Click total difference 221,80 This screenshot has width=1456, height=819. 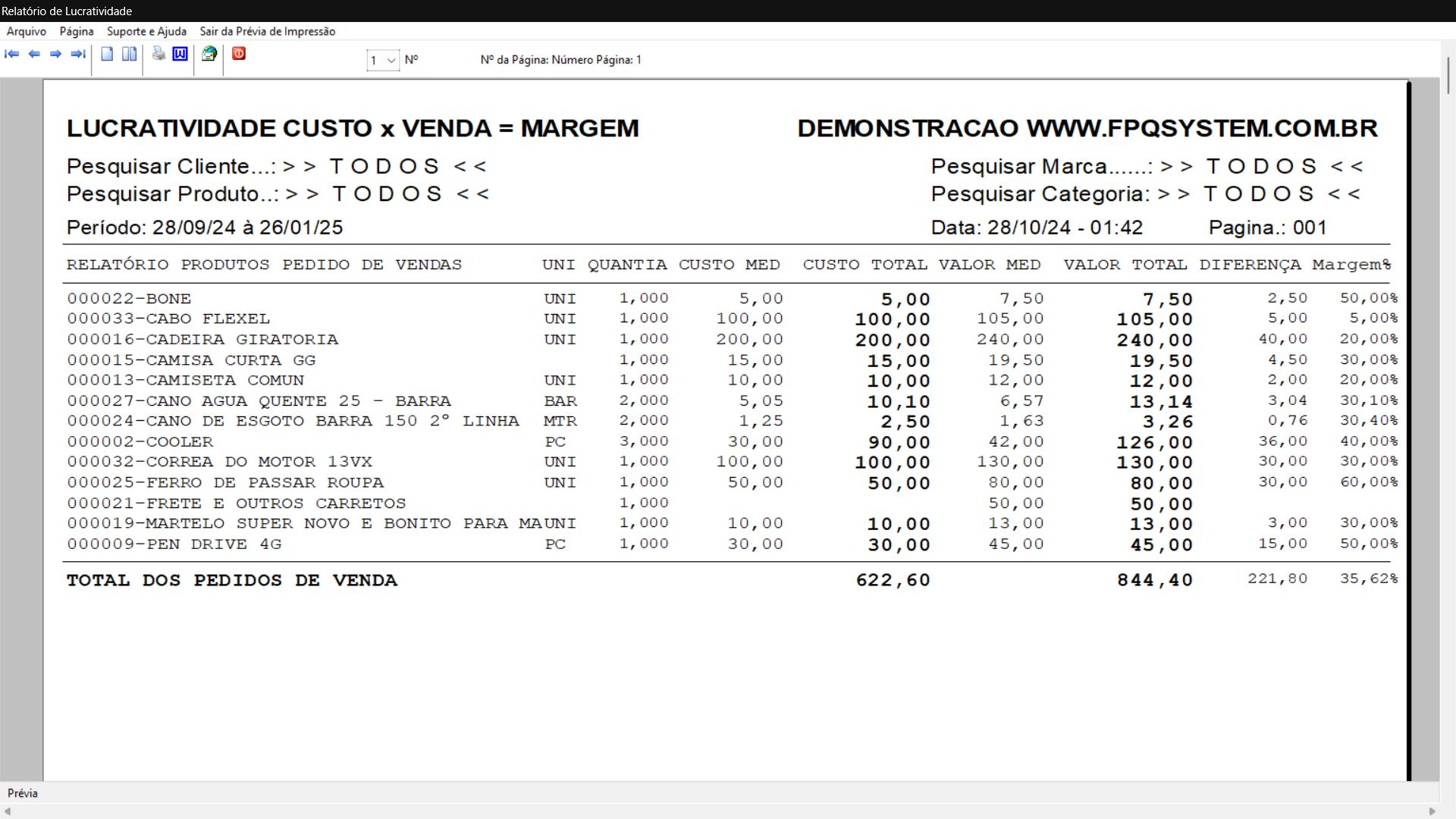click(x=1277, y=579)
